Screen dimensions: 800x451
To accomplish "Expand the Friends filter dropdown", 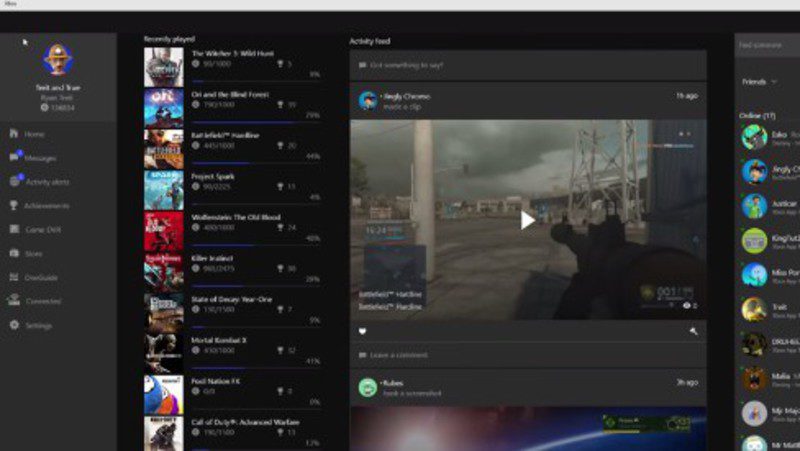I will point(760,81).
